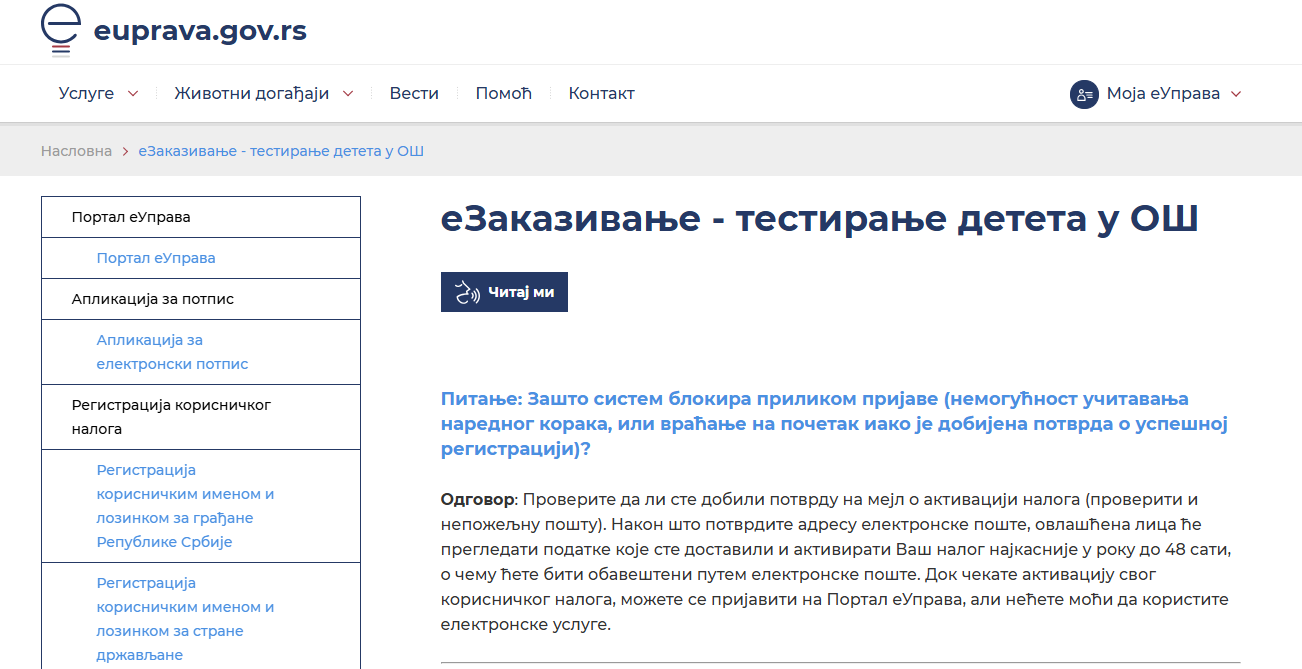
Task: Open the Моја еУправа dropdown arrow
Action: 1236,94
